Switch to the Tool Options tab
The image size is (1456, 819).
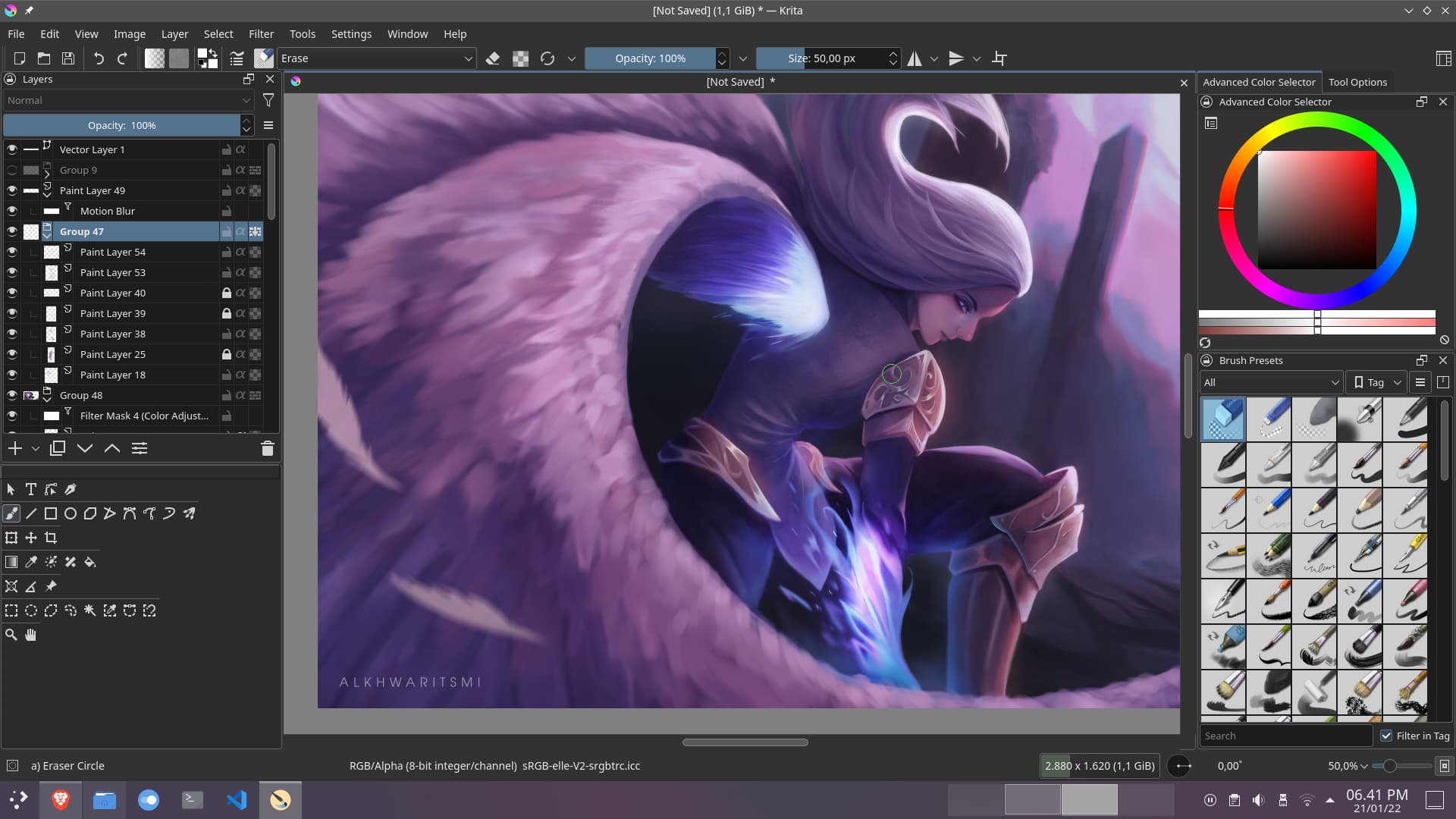pos(1357,82)
